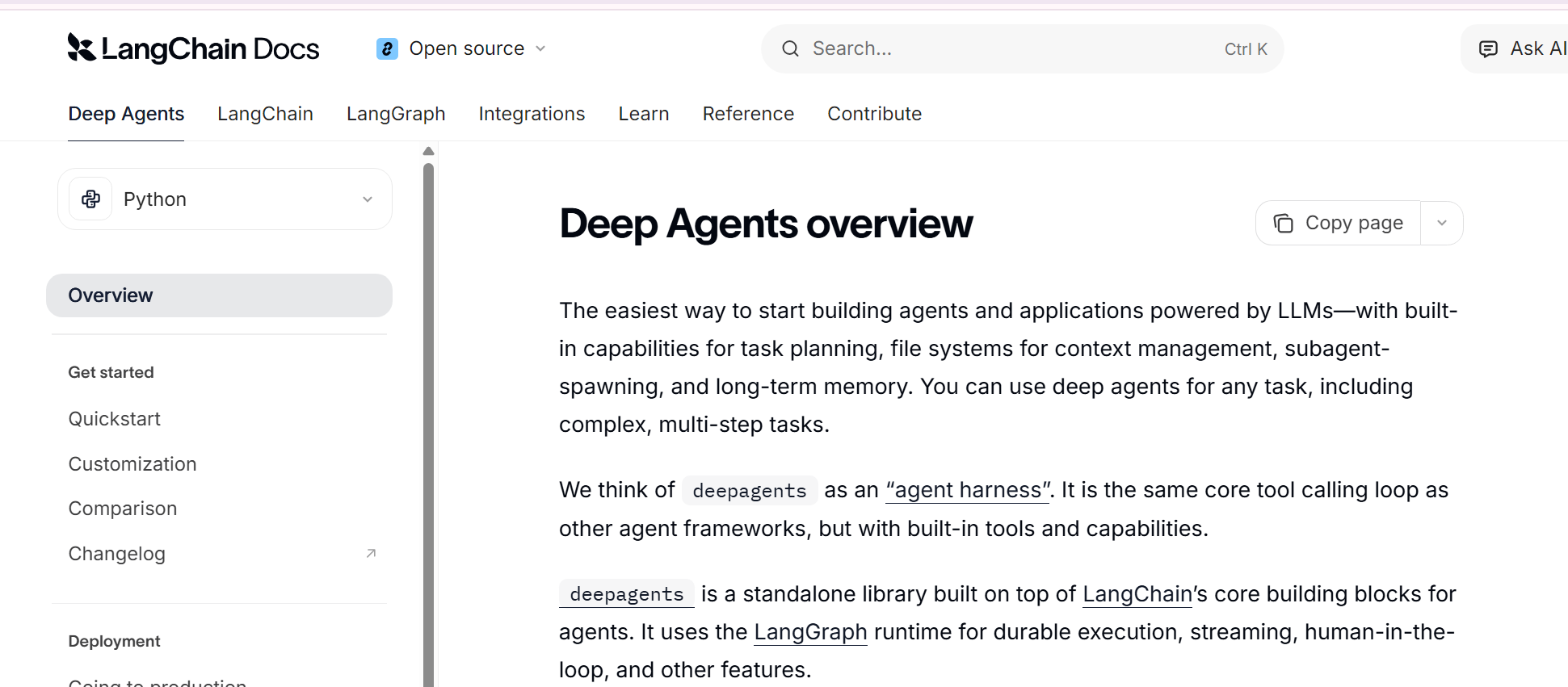The image size is (1568, 687).
Task: Click the Changelog external link arrow
Action: [371, 554]
